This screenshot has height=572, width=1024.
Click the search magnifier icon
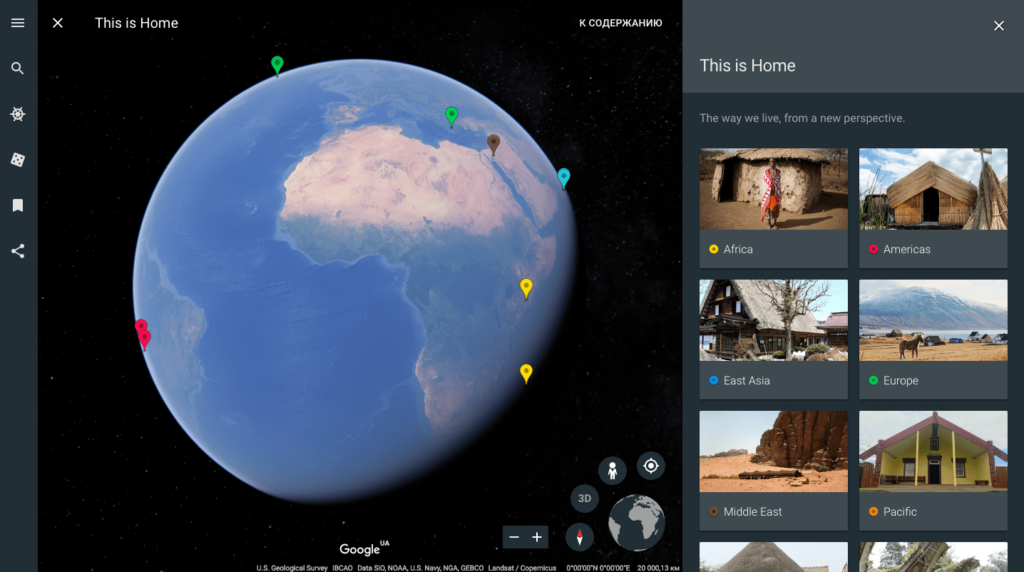18,69
